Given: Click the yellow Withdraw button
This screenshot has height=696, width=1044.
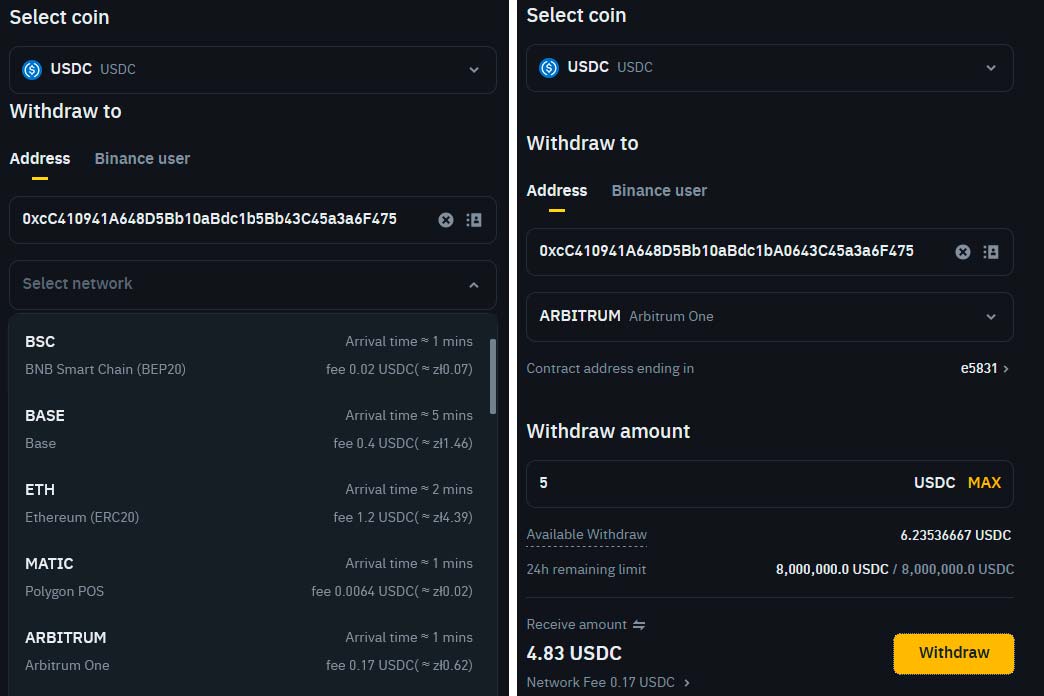Looking at the screenshot, I should click(x=953, y=653).
